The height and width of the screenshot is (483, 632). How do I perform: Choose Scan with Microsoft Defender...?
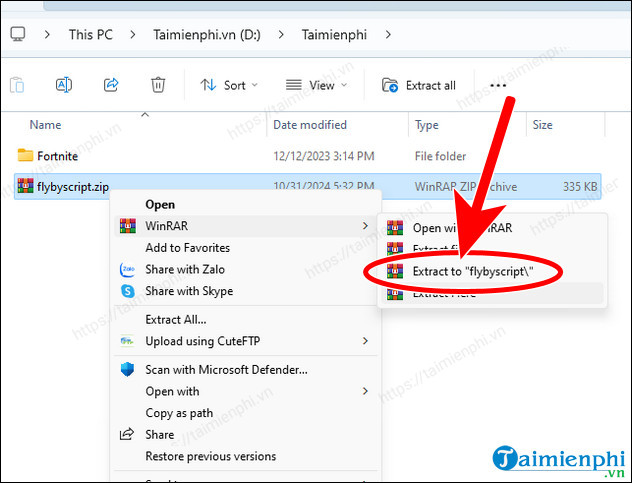[227, 370]
